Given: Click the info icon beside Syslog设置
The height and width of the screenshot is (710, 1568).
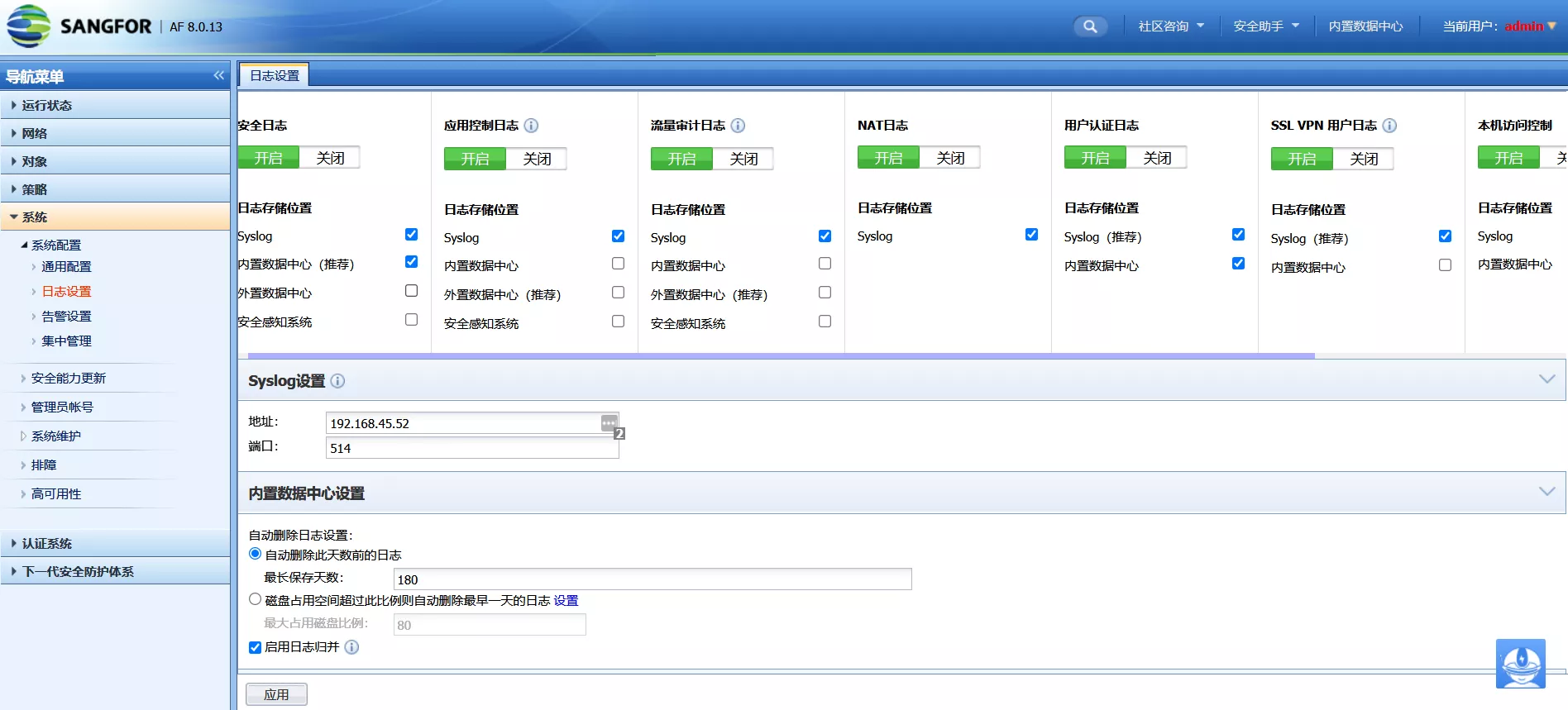Looking at the screenshot, I should (x=337, y=381).
